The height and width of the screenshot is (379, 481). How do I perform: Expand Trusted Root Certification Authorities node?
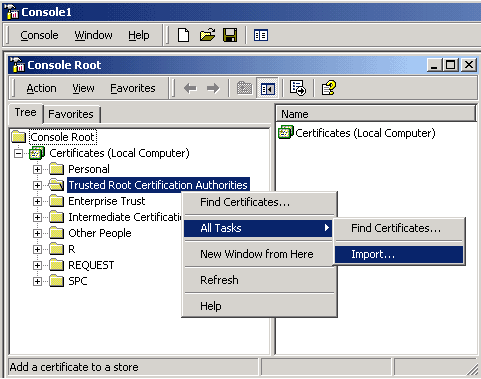(x=37, y=185)
